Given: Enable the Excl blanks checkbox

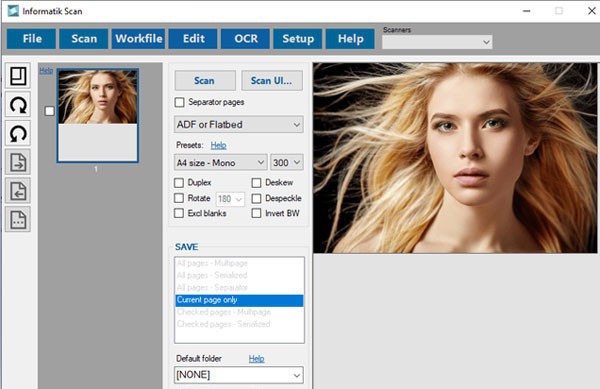Looking at the screenshot, I should 179,213.
